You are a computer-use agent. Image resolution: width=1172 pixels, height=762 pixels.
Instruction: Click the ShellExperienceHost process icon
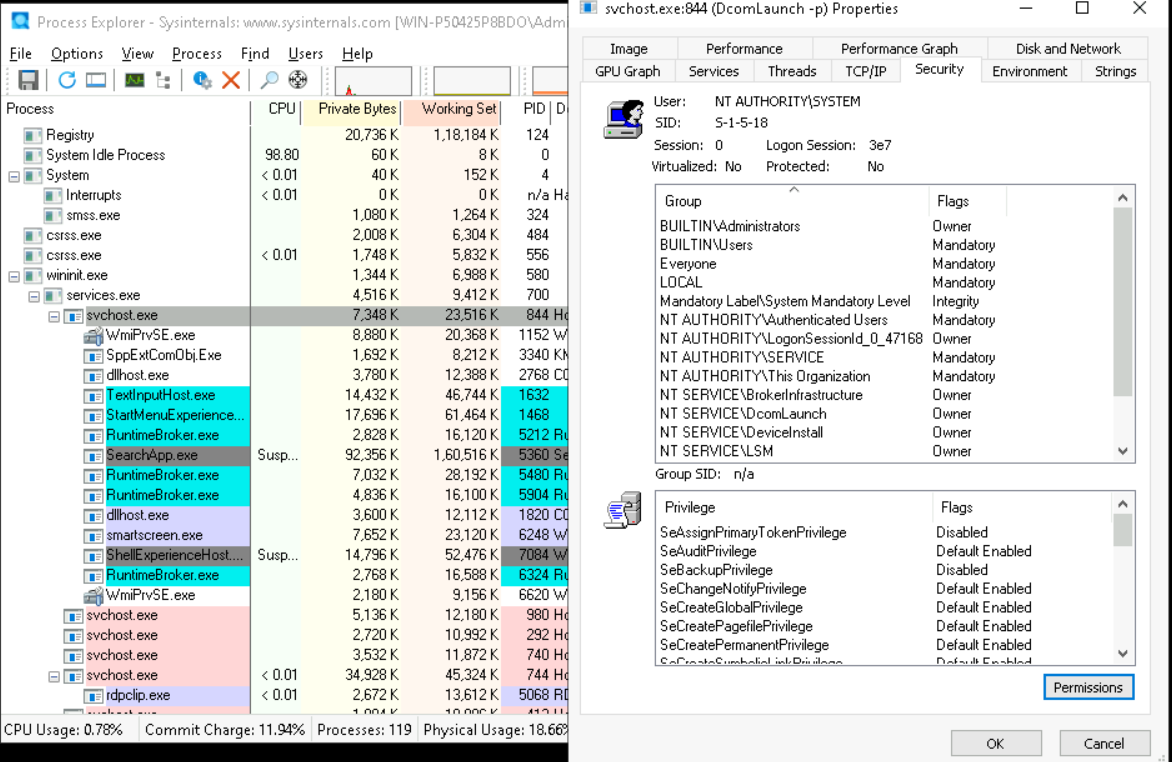pos(93,556)
